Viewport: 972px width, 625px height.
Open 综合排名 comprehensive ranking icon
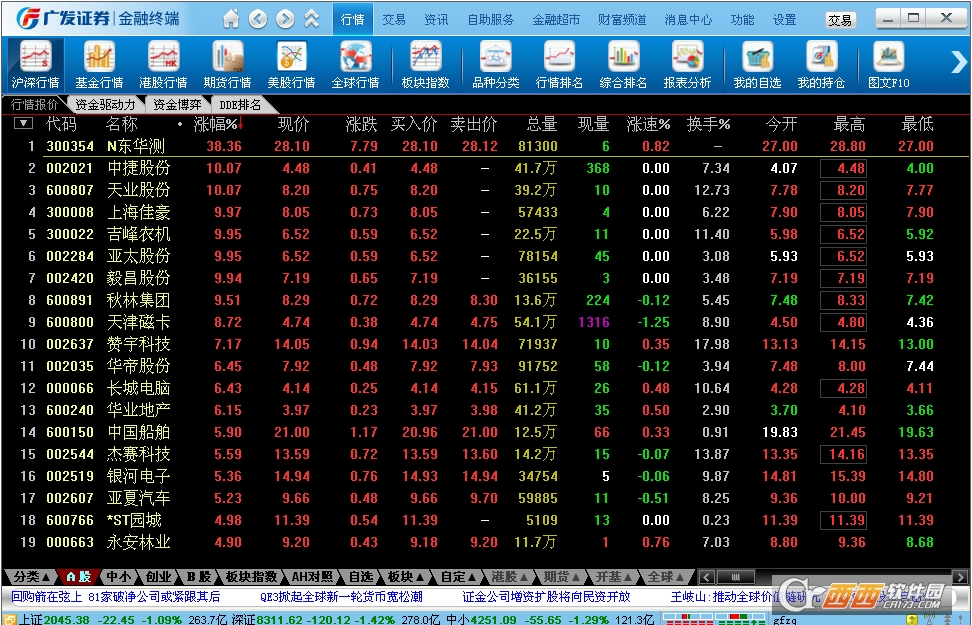(623, 64)
